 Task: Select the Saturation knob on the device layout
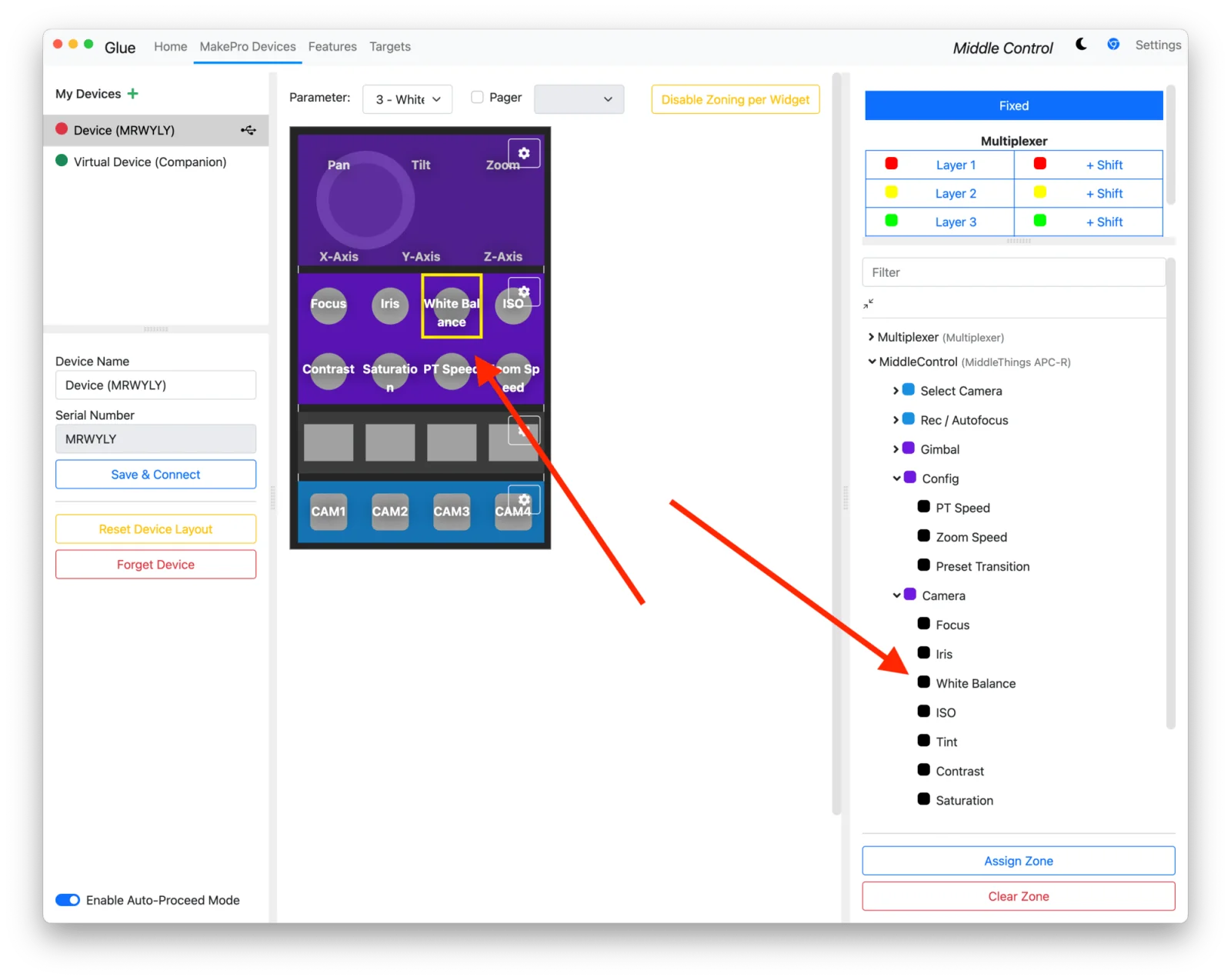[390, 370]
